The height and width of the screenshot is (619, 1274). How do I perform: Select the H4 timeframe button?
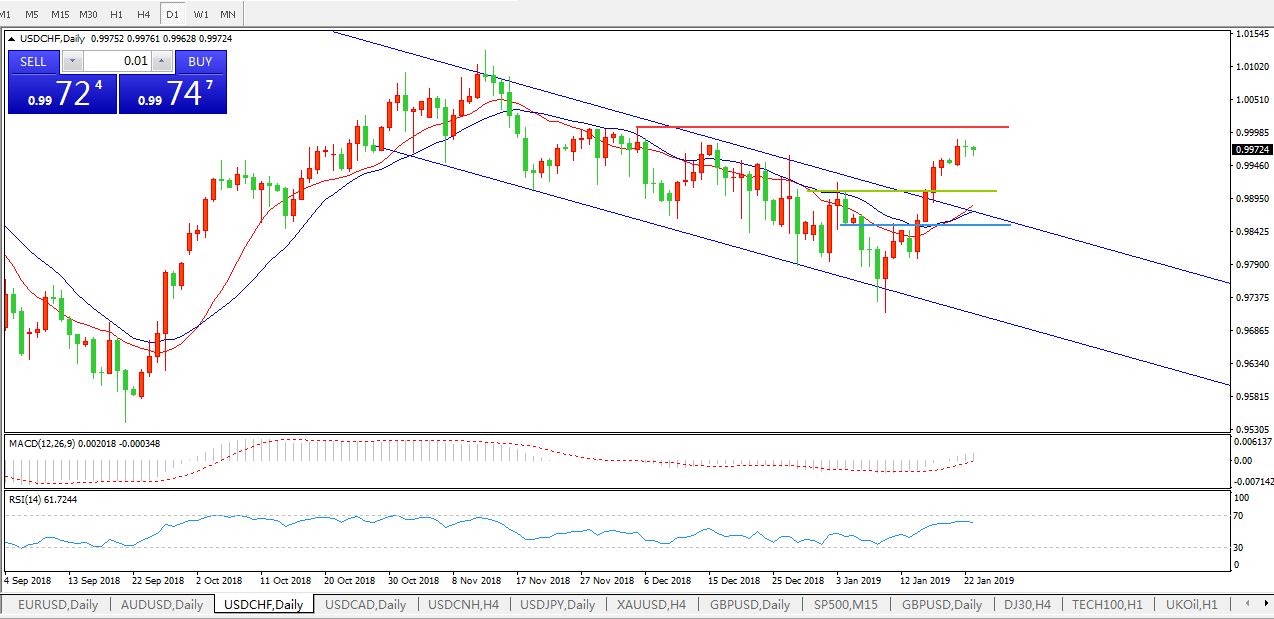click(x=144, y=14)
